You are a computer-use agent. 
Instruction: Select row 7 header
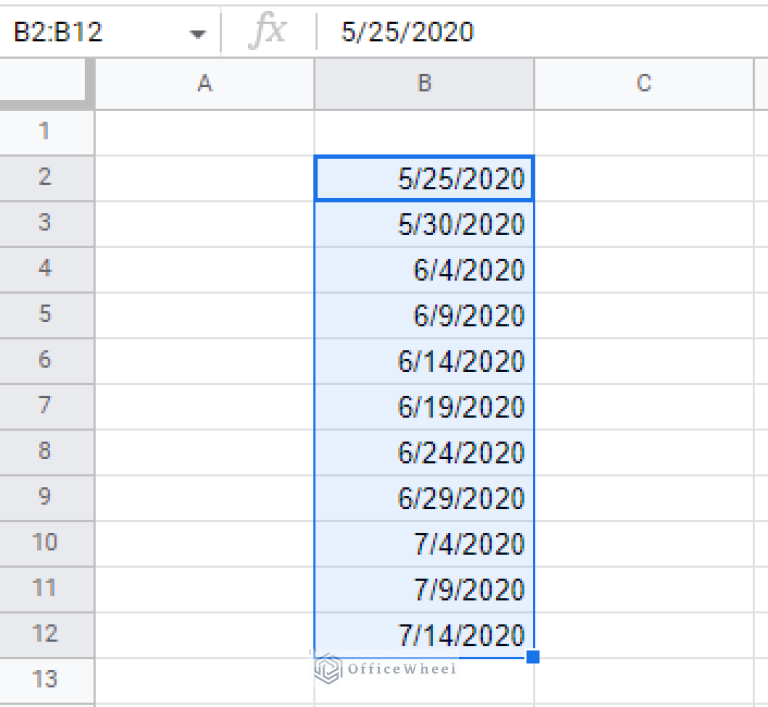pyautogui.click(x=46, y=406)
